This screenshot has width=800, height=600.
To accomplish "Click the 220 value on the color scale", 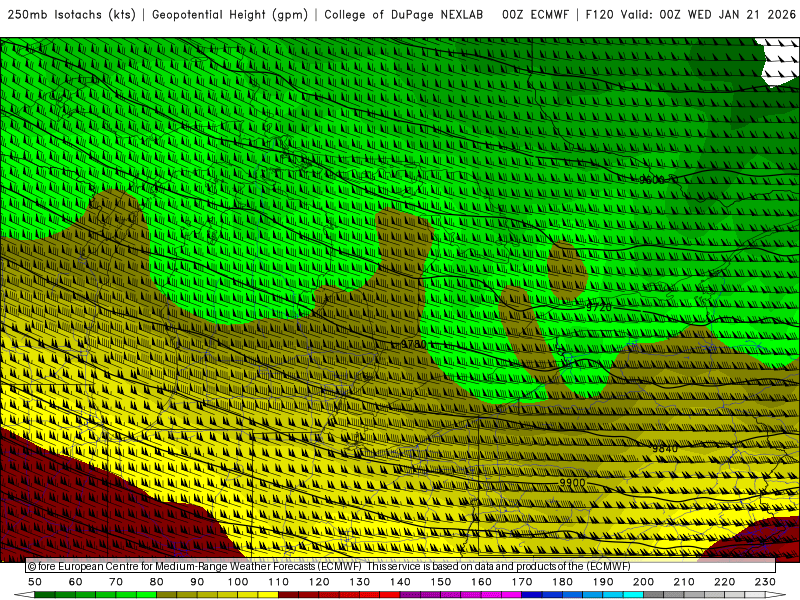I will [724, 582].
